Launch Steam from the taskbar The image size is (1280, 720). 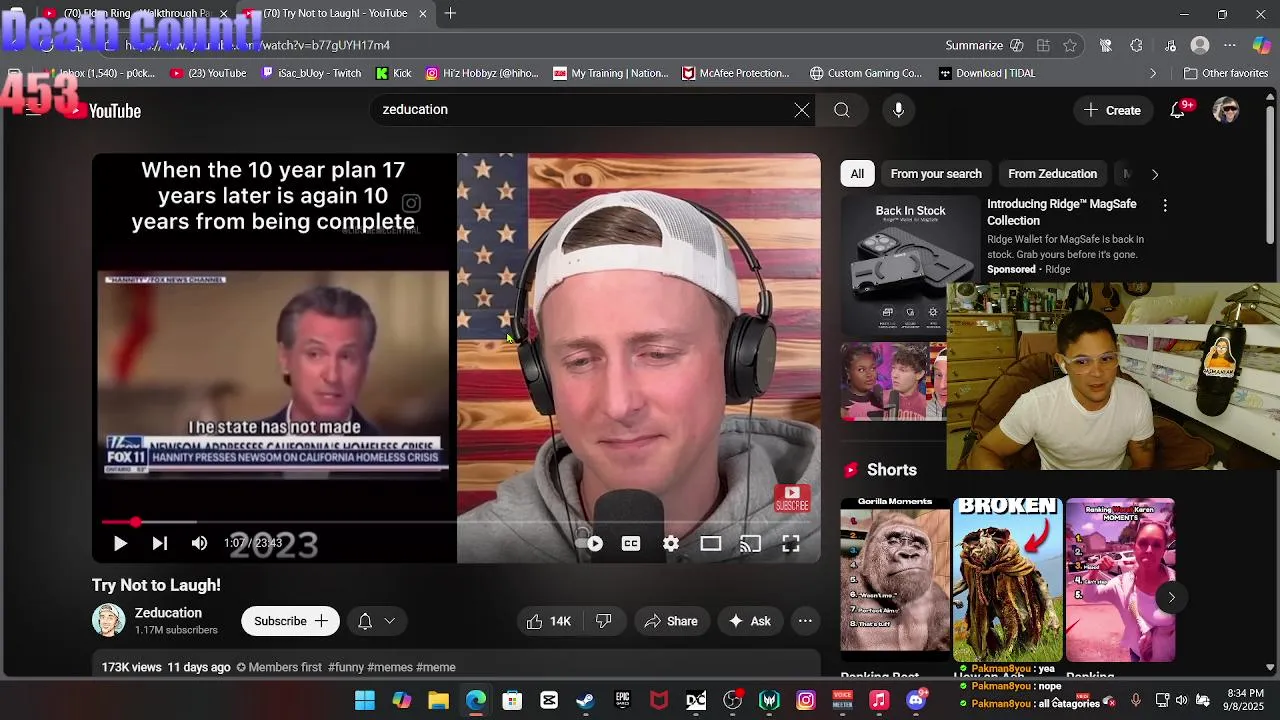tap(585, 700)
